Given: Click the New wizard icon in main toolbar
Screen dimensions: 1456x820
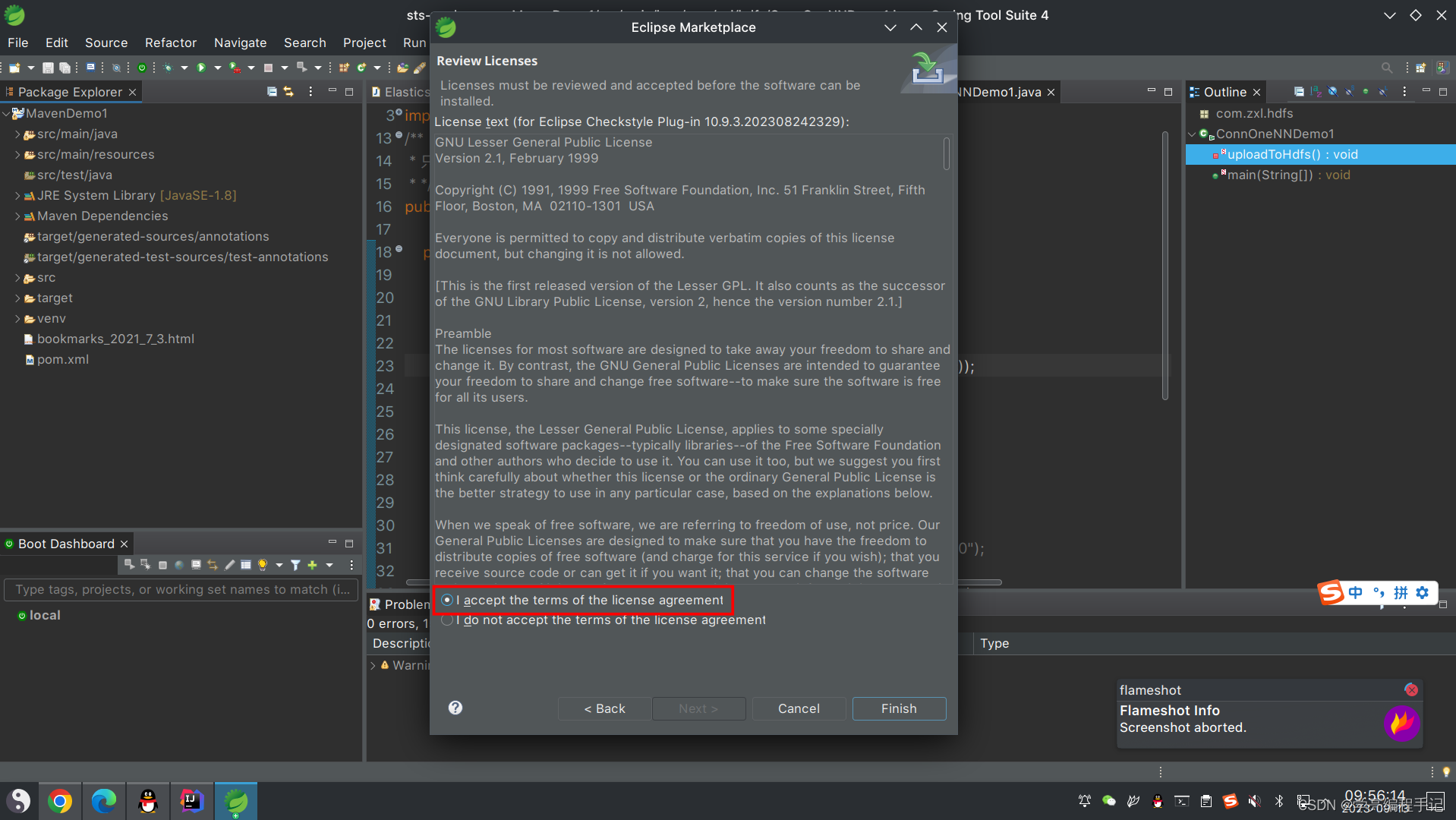Looking at the screenshot, I should (14, 68).
